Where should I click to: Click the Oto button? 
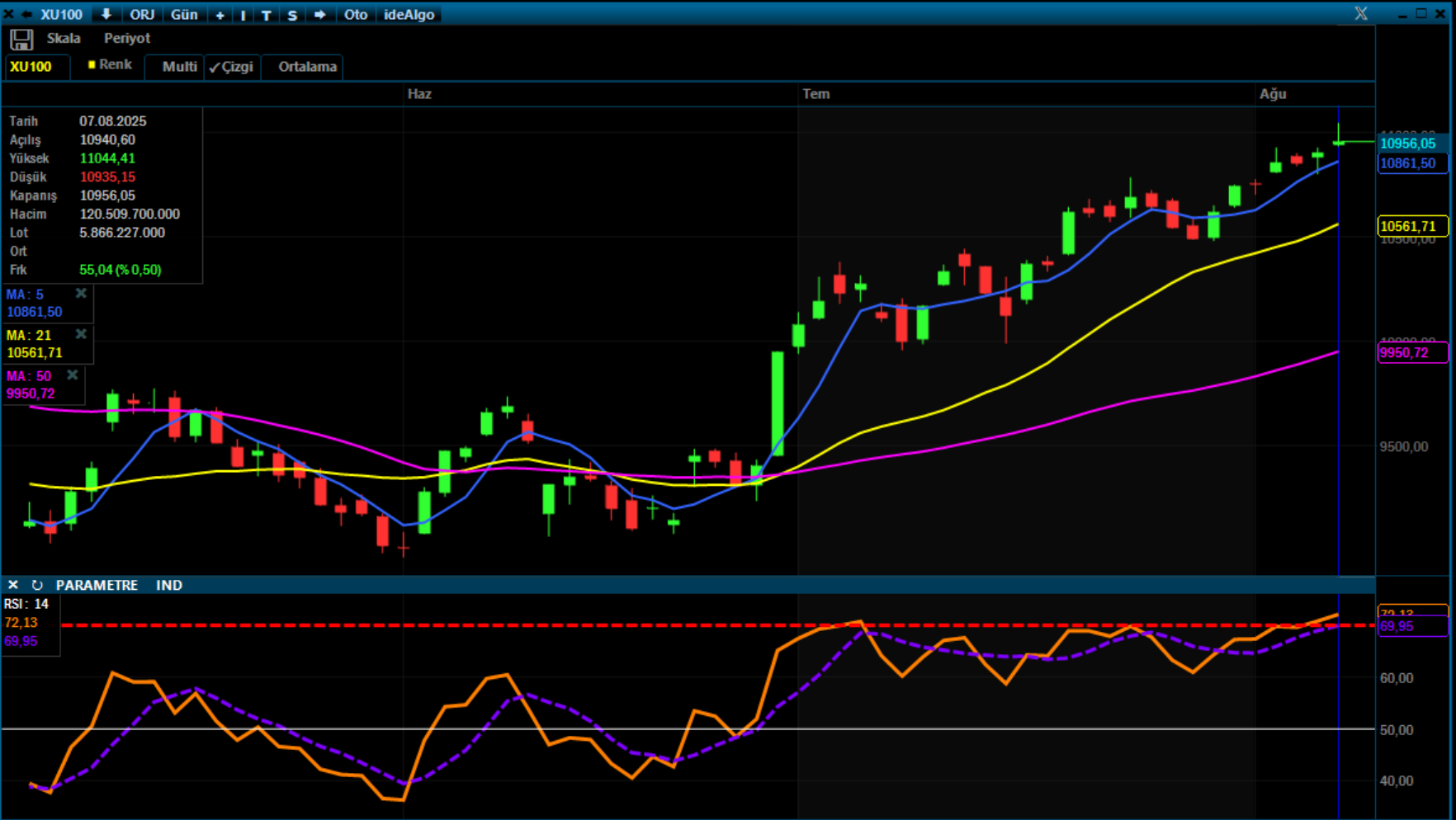[356, 15]
